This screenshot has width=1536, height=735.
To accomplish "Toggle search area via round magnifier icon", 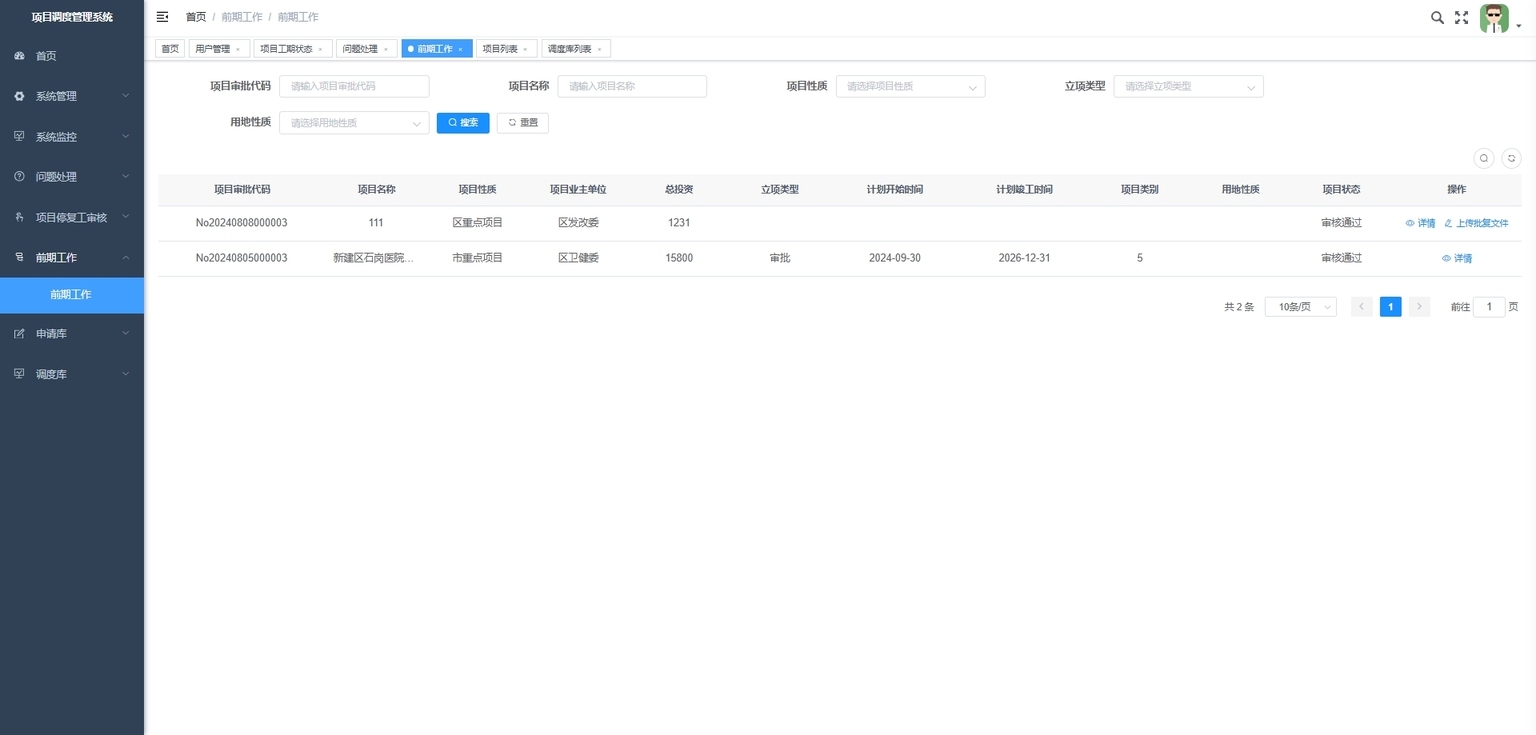I will point(1484,158).
